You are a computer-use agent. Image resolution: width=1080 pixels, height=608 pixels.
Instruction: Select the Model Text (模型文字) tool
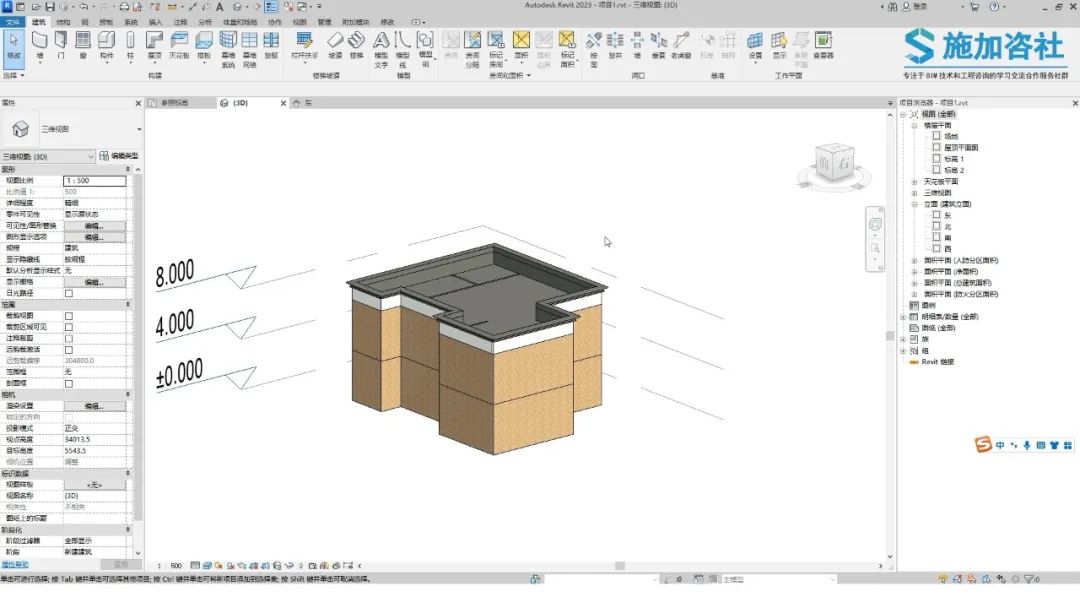[x=381, y=49]
